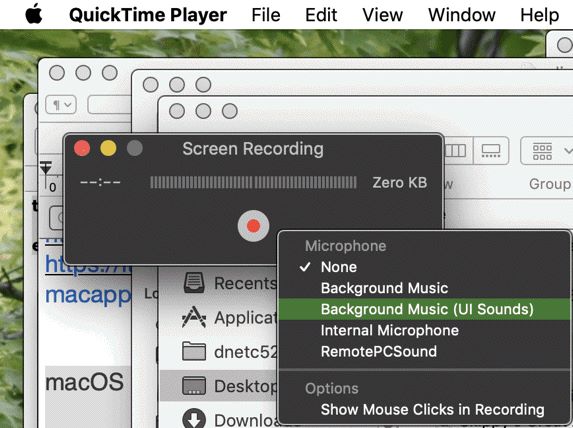This screenshot has width=573, height=428.
Task: Open the Window menu
Action: coord(462,15)
